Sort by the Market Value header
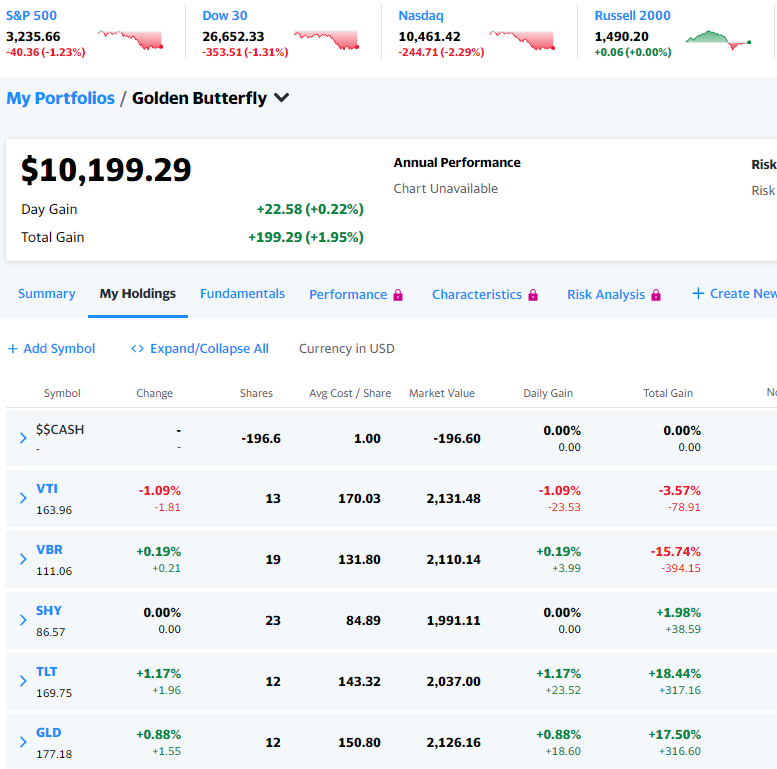The height and width of the screenshot is (769, 777). click(x=442, y=393)
